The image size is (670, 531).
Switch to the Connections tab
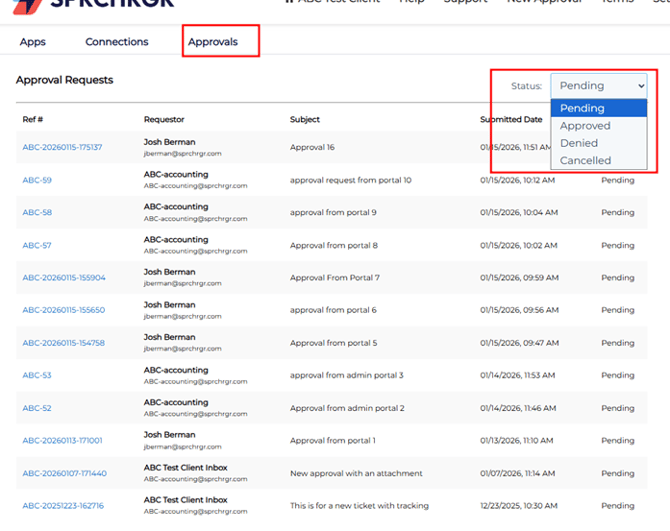[117, 42]
